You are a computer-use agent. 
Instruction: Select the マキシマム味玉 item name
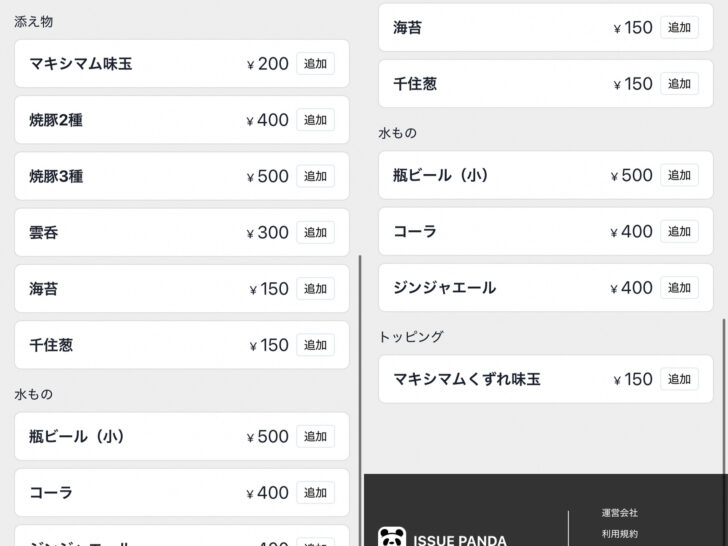point(81,64)
